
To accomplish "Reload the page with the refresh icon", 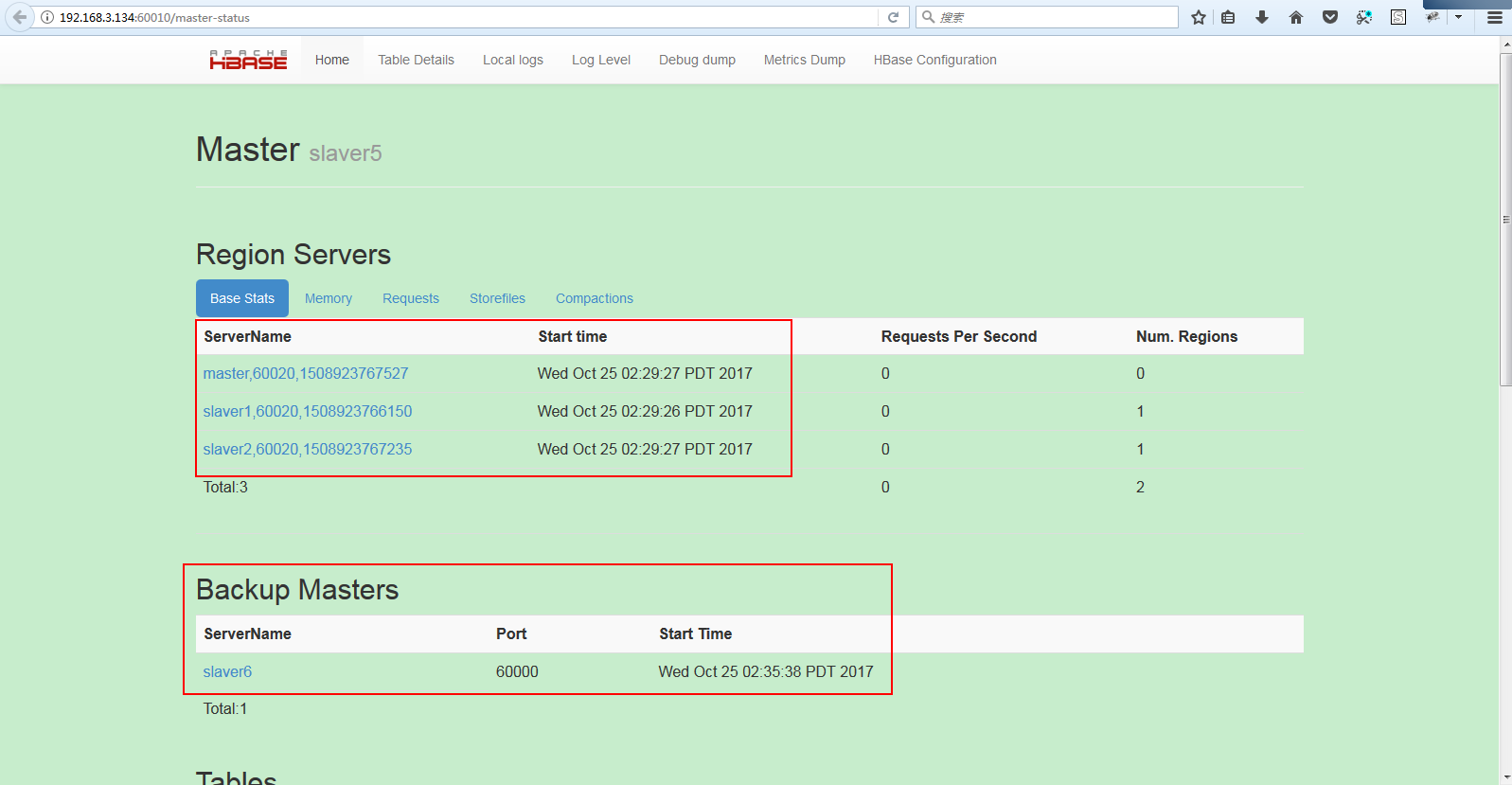I will click(893, 17).
